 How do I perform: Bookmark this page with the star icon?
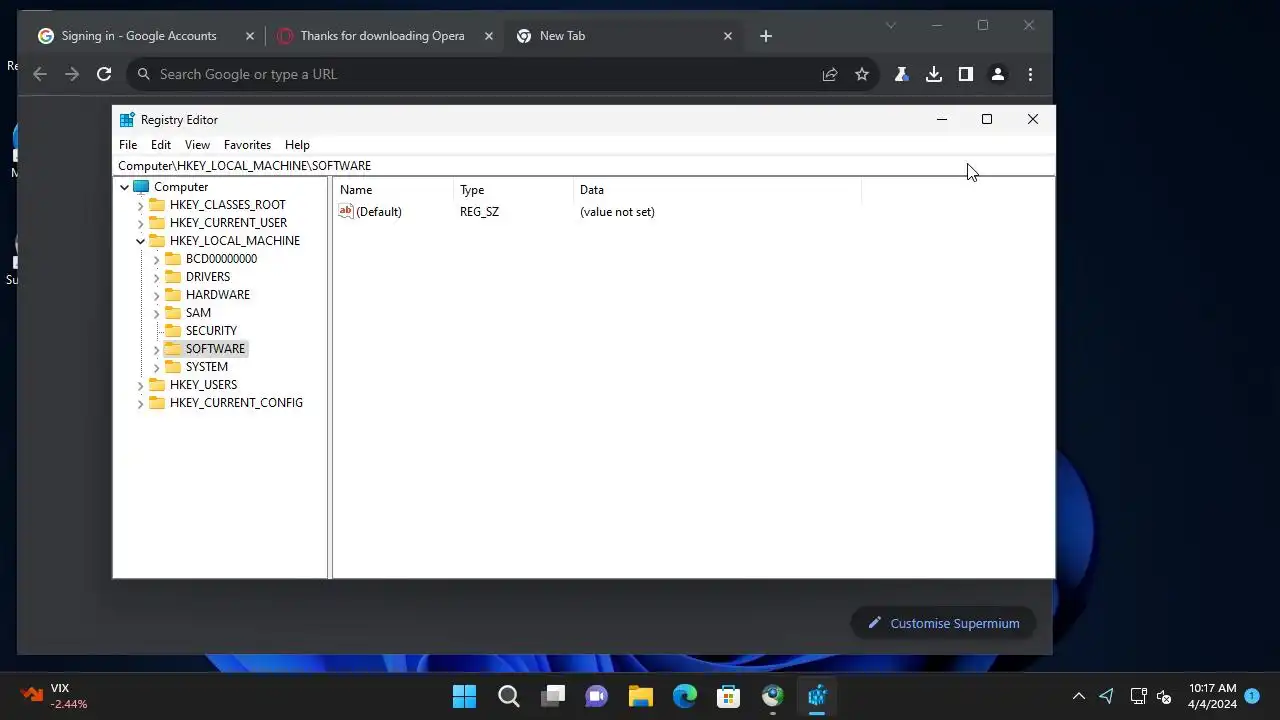pyautogui.click(x=862, y=74)
